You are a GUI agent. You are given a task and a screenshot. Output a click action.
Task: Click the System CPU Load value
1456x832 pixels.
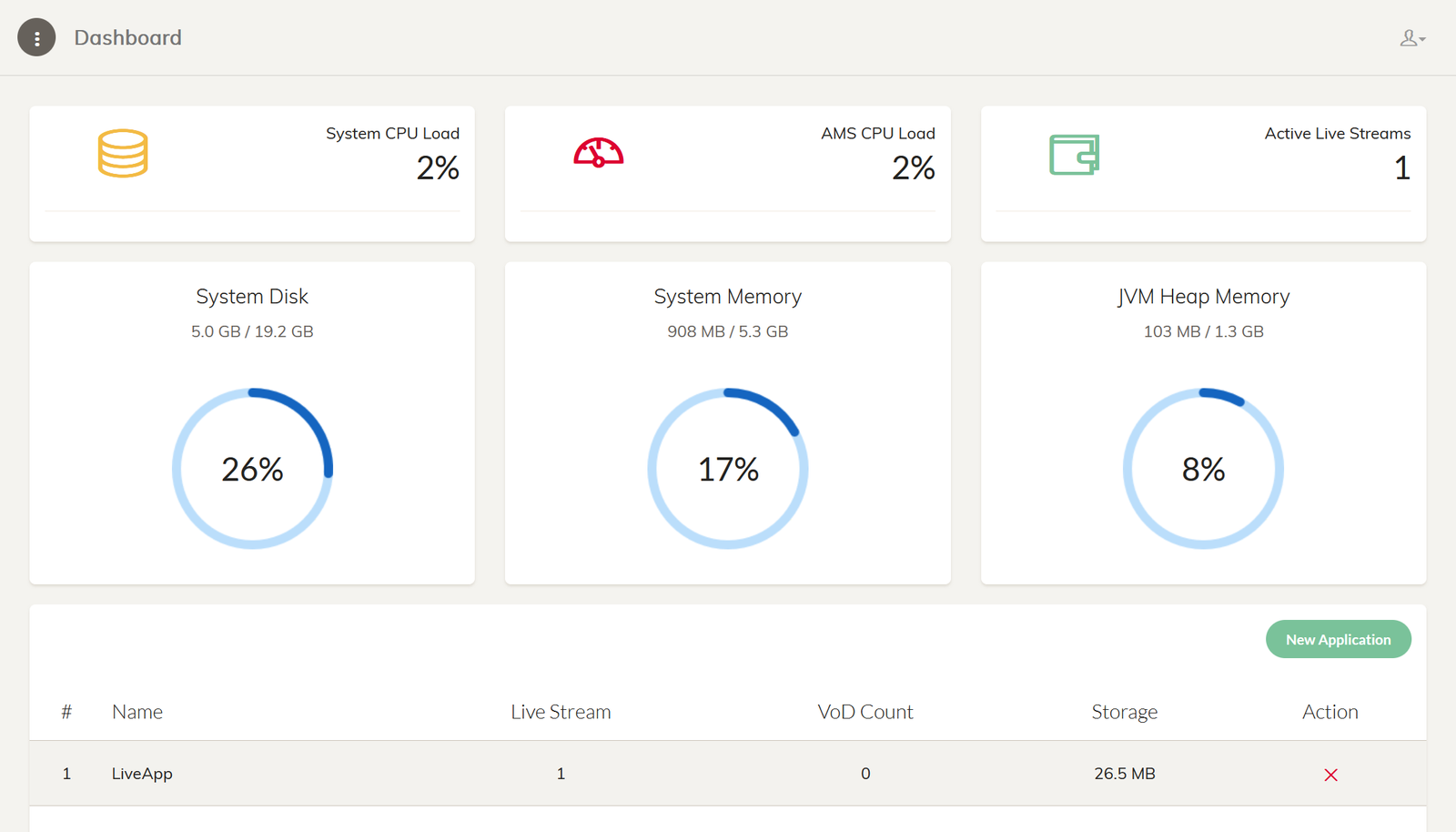pyautogui.click(x=438, y=168)
